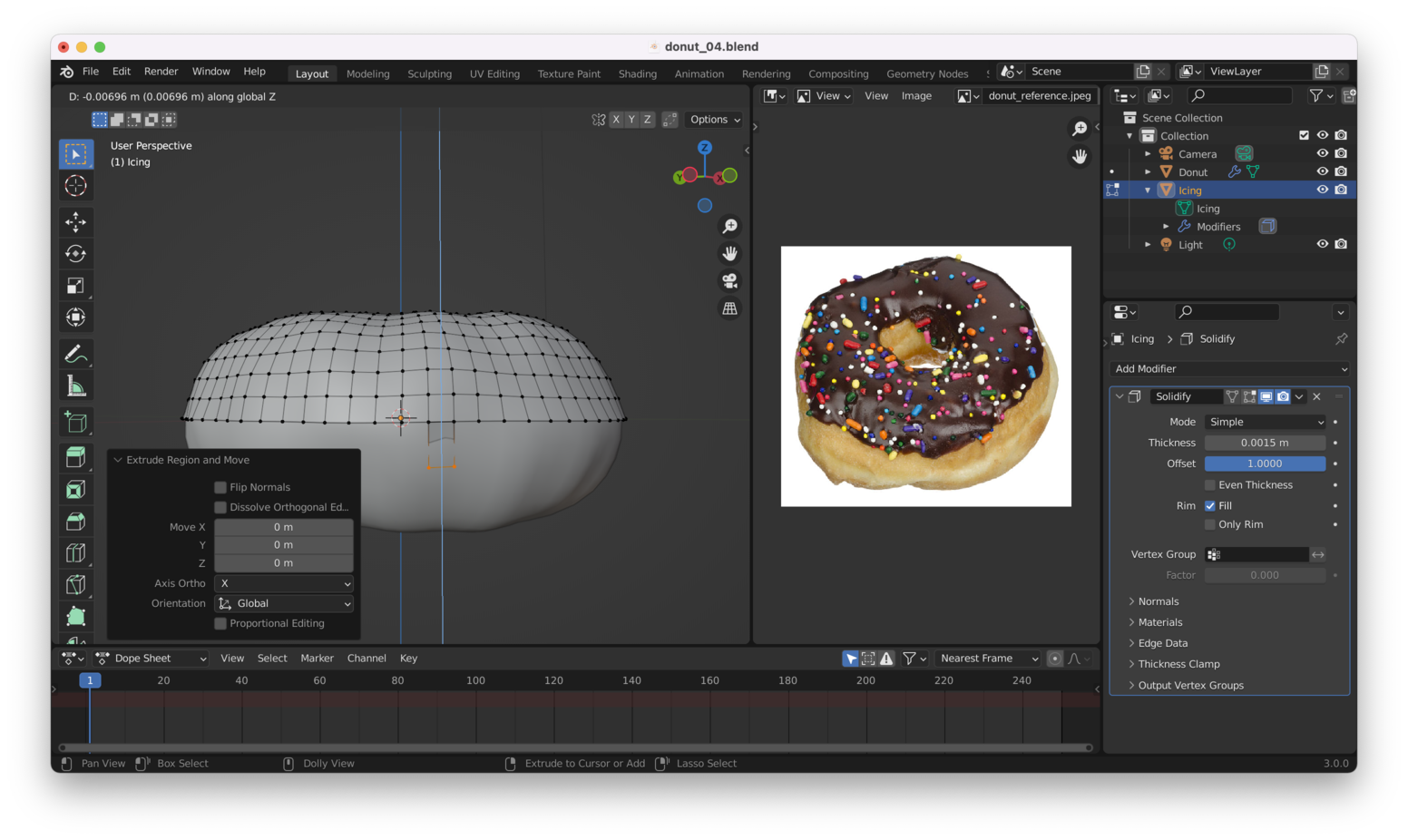The width and height of the screenshot is (1408, 840).
Task: Click the Offset slider in Solidify
Action: 1265,464
